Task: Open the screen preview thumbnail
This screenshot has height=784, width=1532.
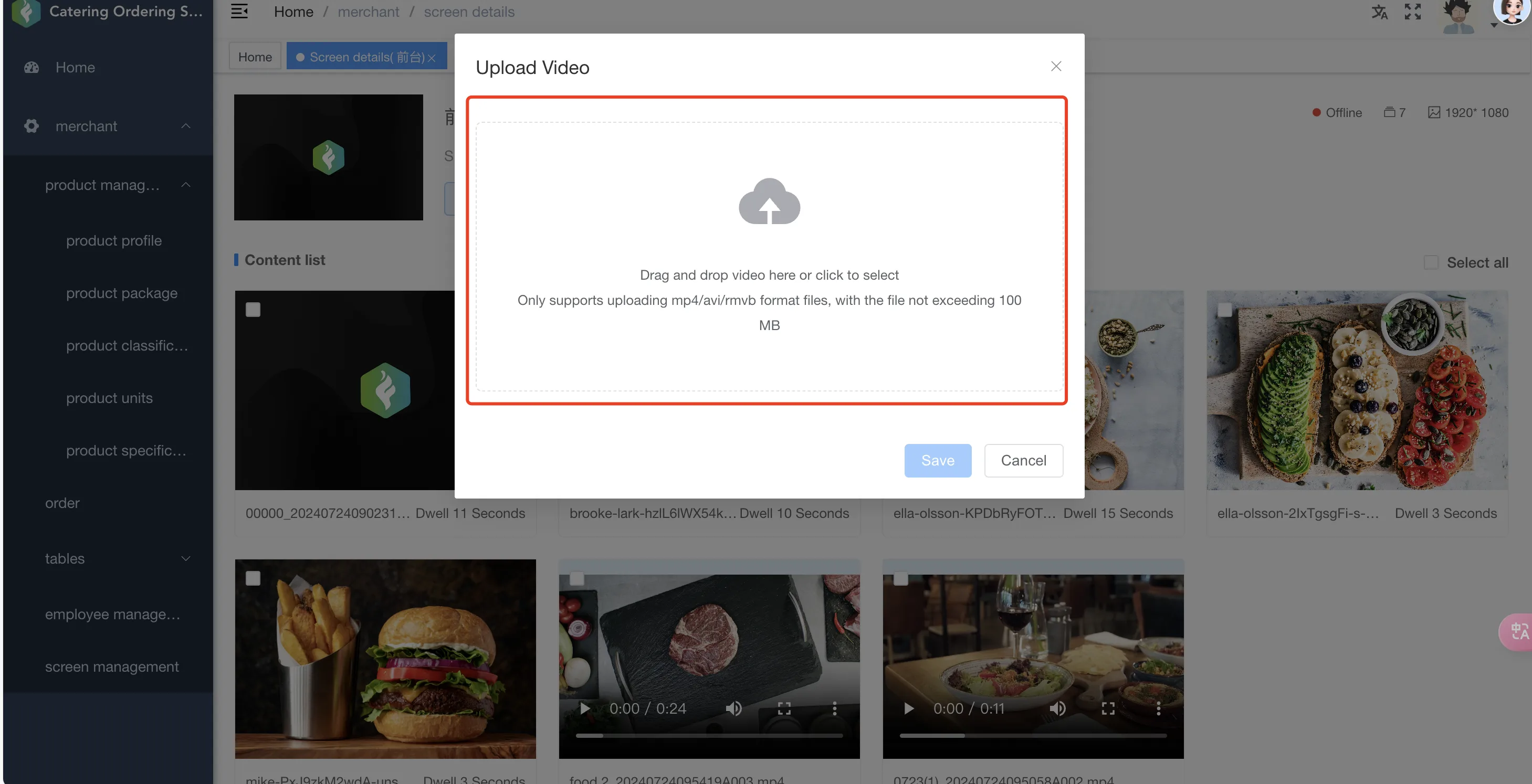Action: [x=328, y=157]
